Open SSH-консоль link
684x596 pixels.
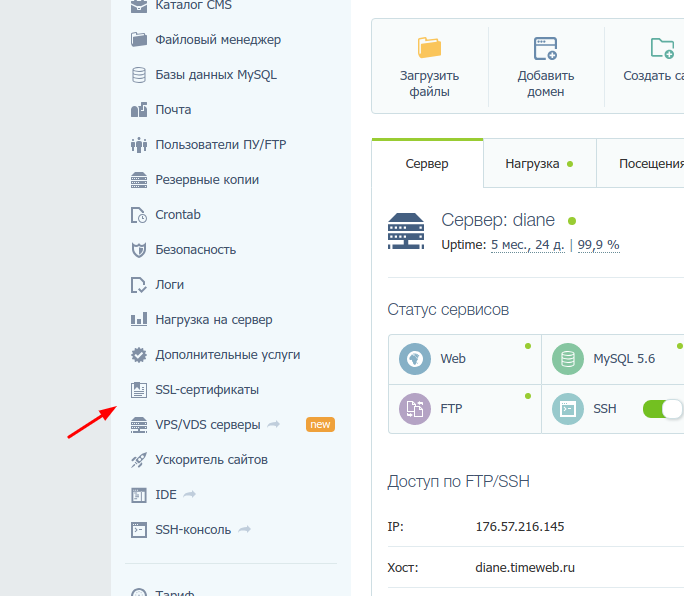coord(193,530)
